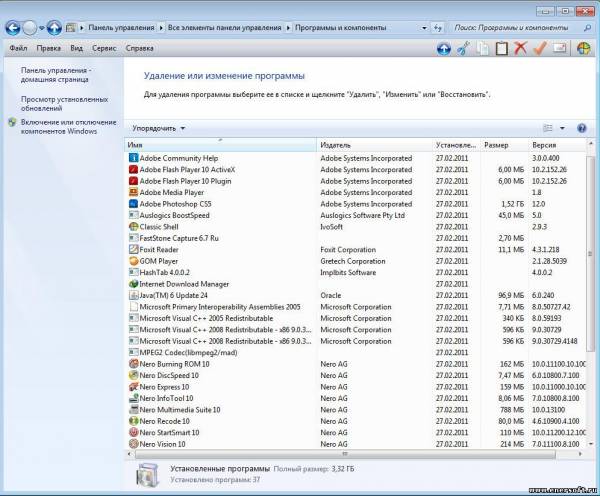Click the search magnifier icon
Image resolution: width=600 pixels, height=496 pixels.
pyautogui.click(x=587, y=28)
